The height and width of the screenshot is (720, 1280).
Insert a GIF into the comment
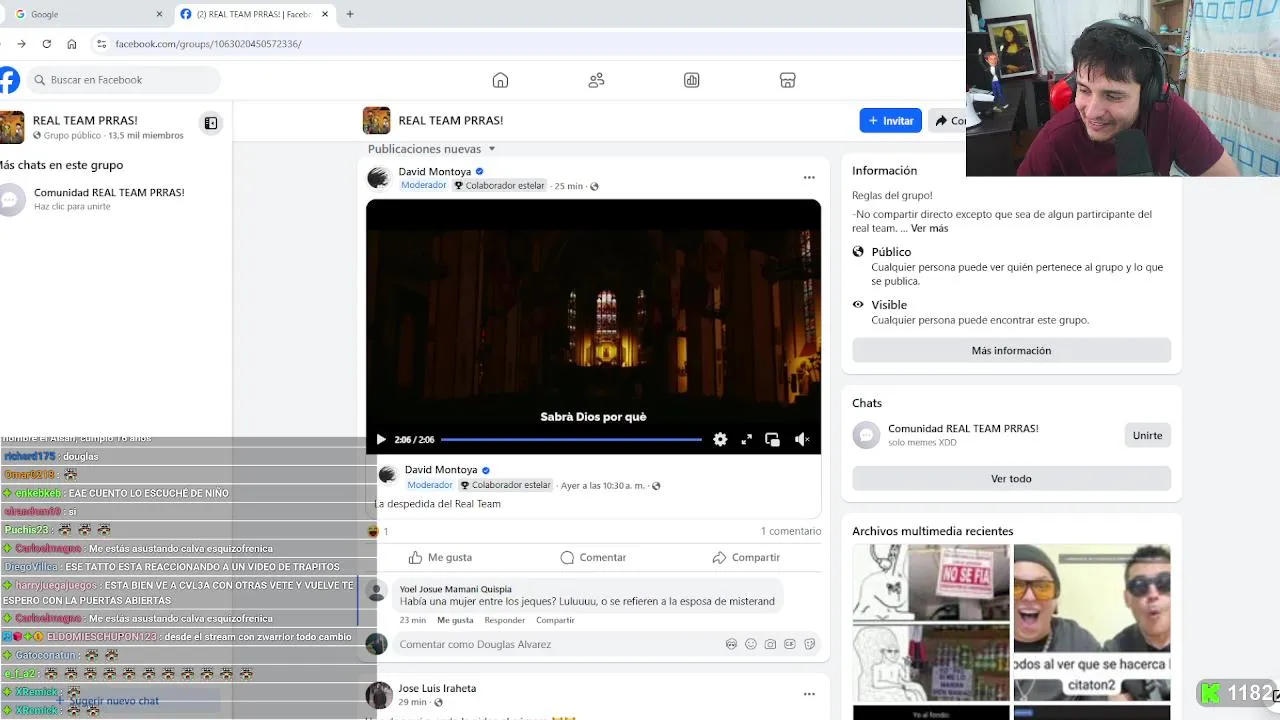tap(790, 644)
